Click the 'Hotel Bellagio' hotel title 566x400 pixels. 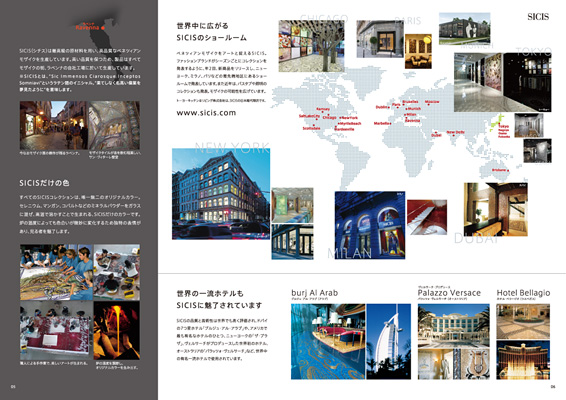(523, 293)
